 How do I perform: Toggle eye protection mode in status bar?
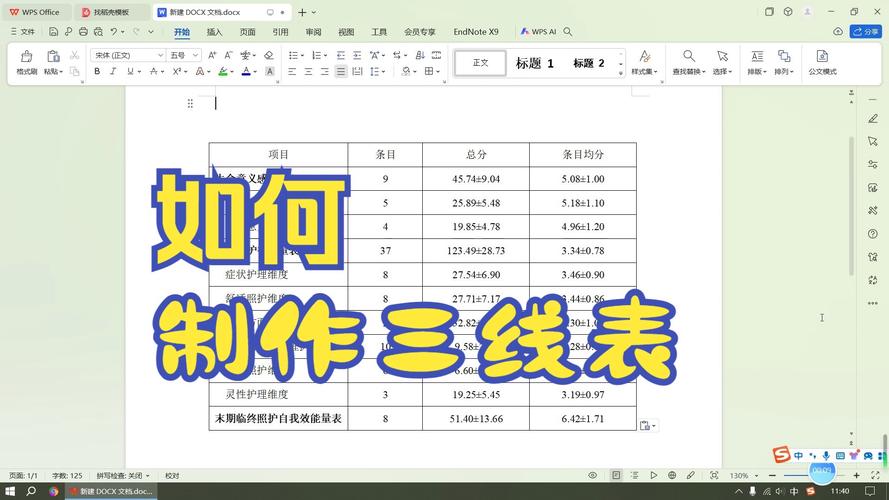592,475
